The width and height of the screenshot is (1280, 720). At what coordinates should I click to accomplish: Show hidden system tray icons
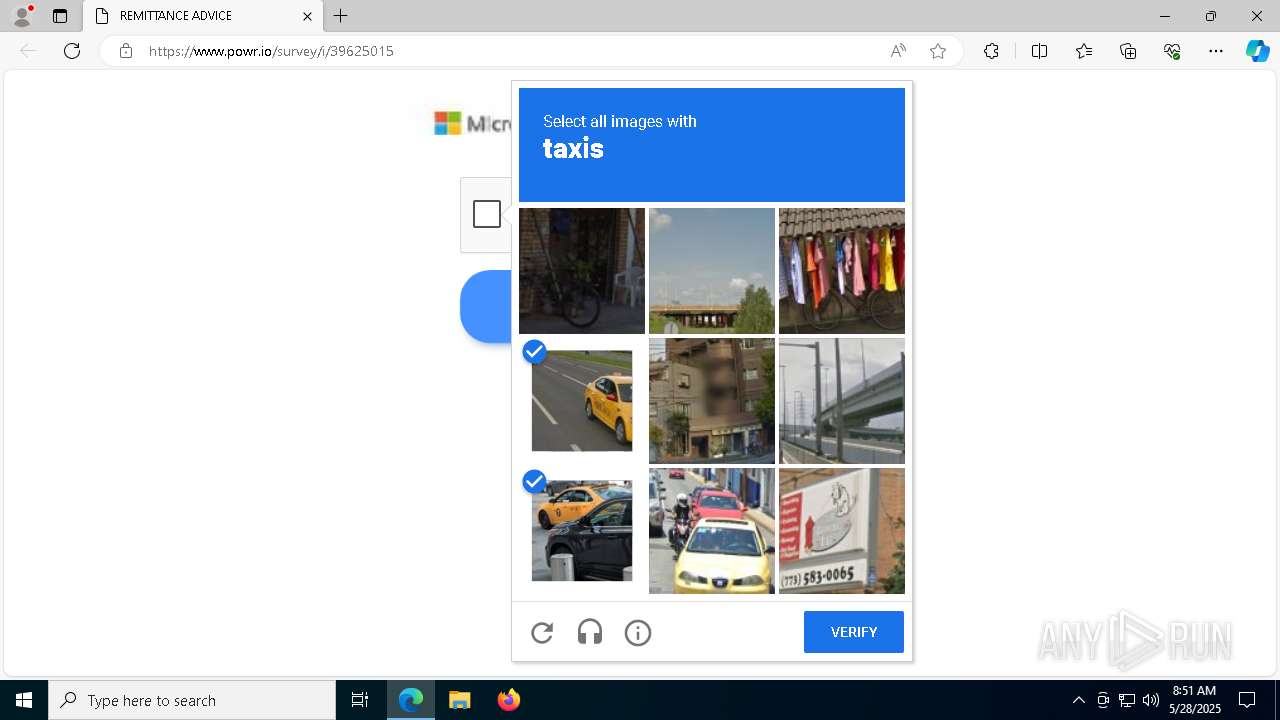tap(1078, 700)
